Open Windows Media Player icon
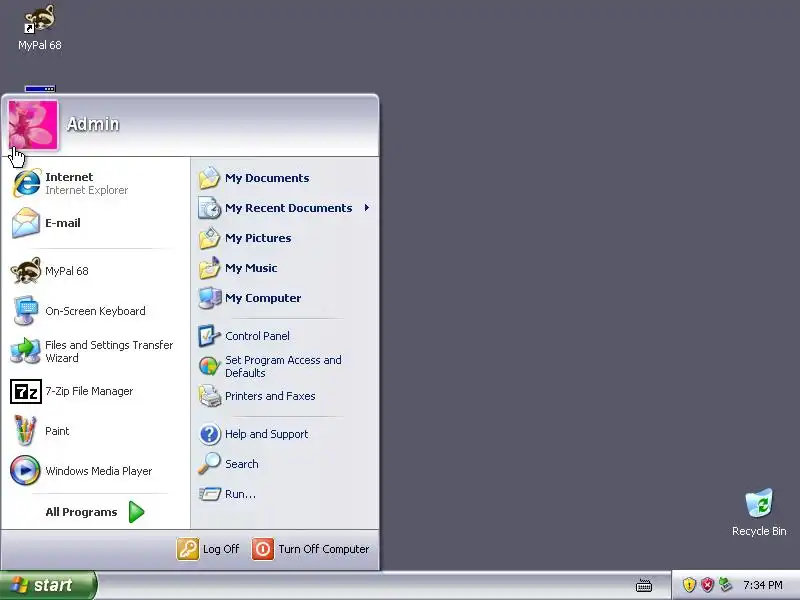The height and width of the screenshot is (600, 800). pos(26,470)
